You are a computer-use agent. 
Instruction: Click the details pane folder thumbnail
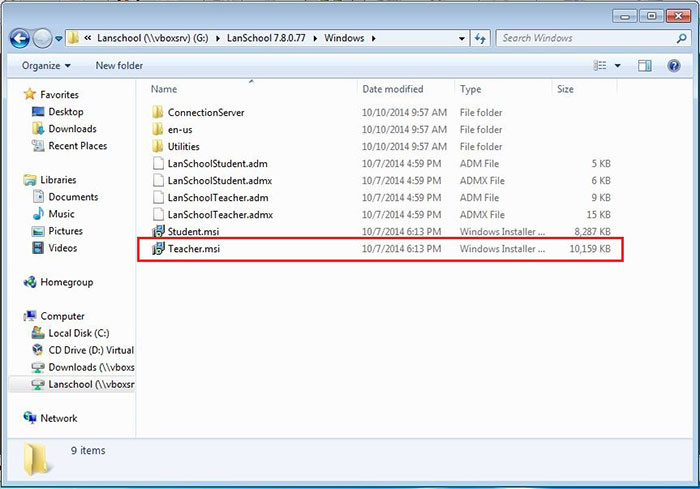pos(37,459)
